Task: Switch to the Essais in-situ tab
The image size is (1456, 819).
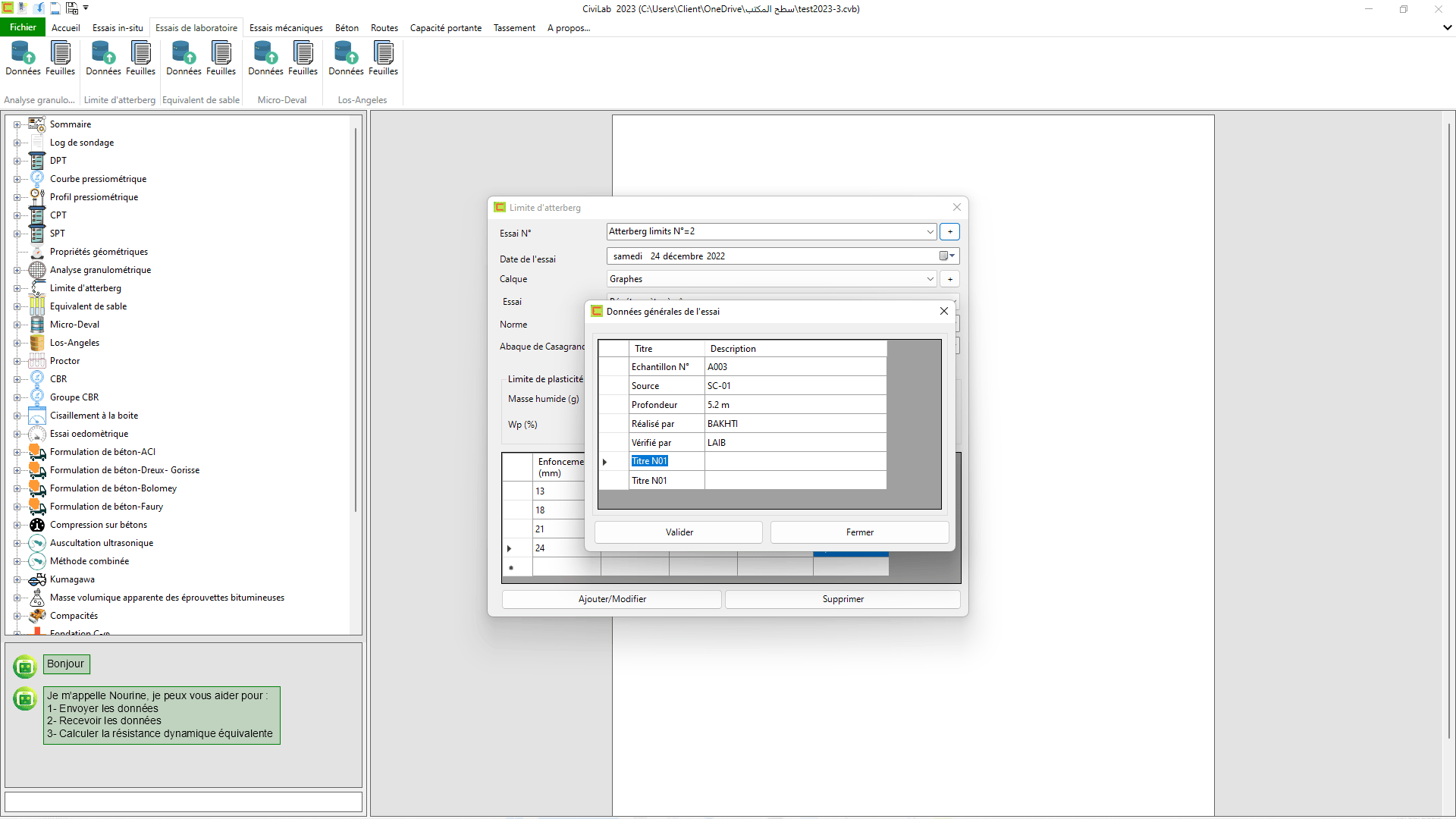Action: pos(118,28)
